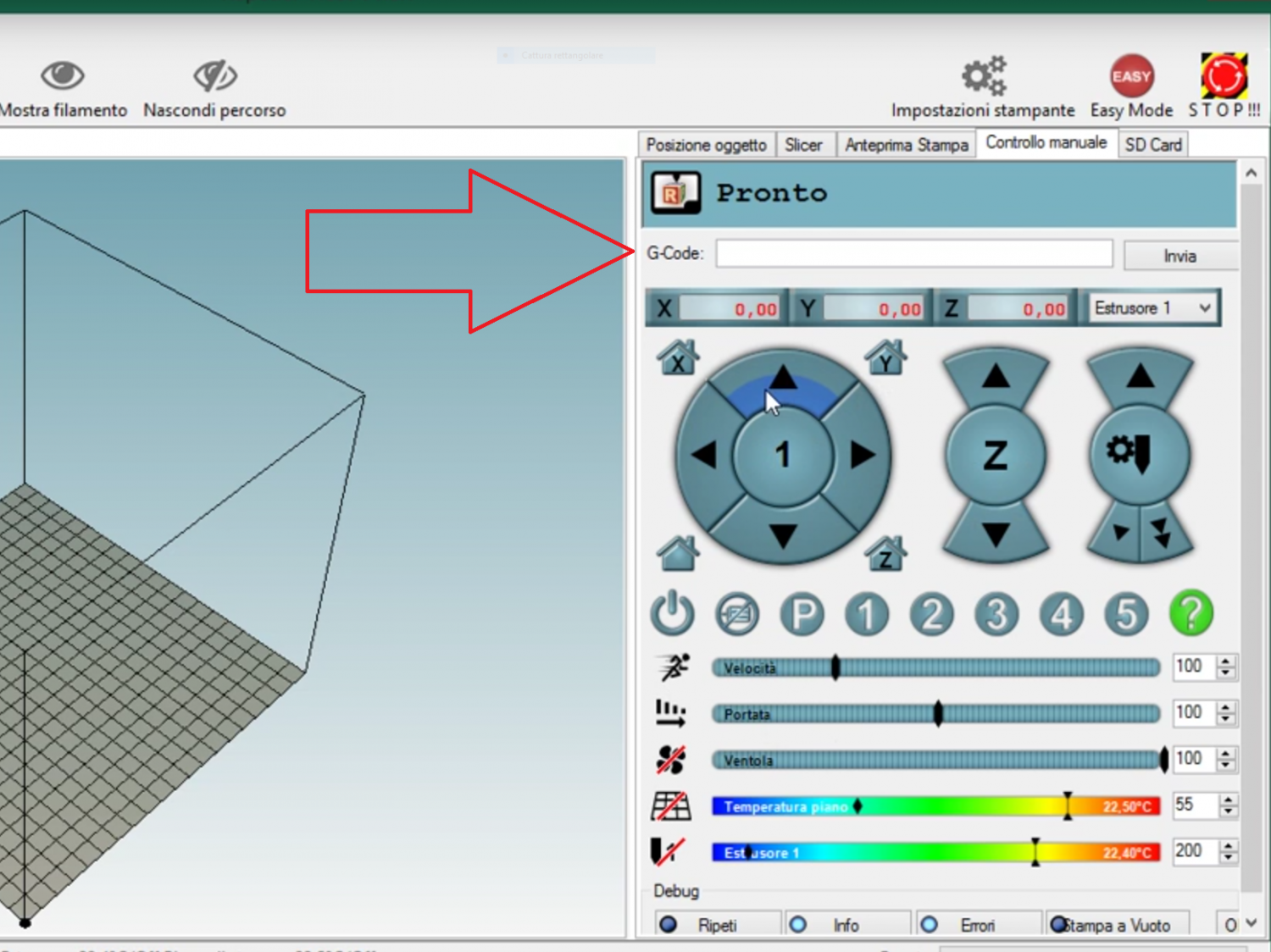The height and width of the screenshot is (952, 1271).
Task: Click the green help question mark icon
Action: tap(1191, 614)
